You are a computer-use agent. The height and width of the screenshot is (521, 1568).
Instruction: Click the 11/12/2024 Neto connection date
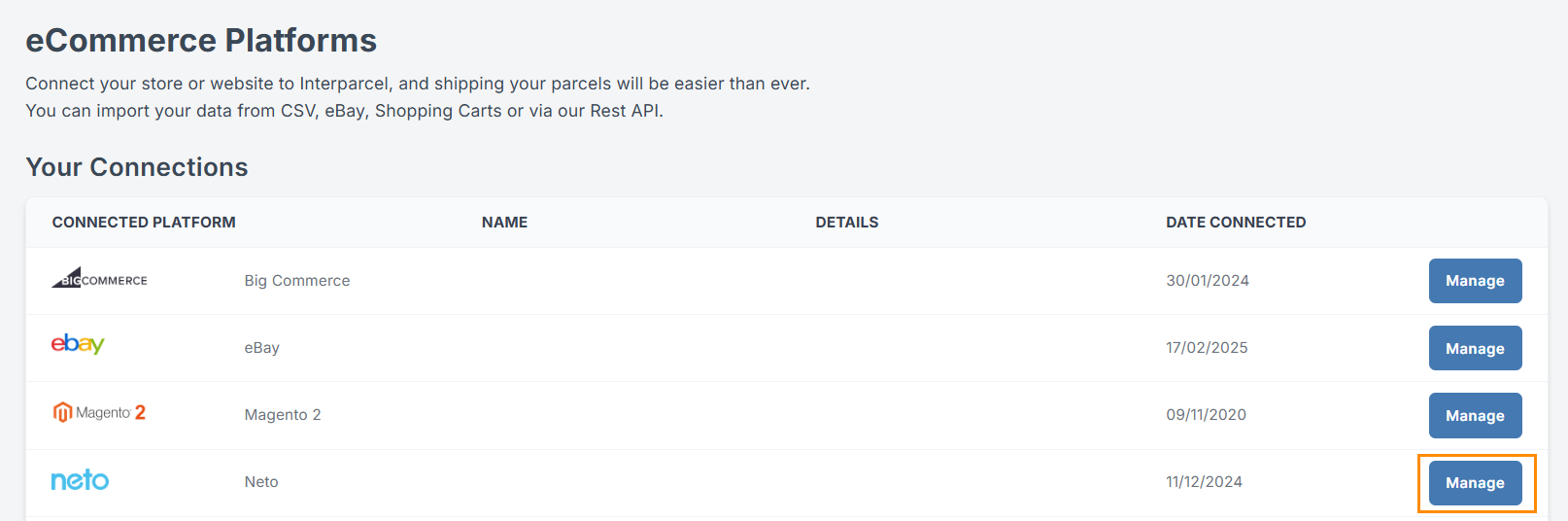(1204, 482)
